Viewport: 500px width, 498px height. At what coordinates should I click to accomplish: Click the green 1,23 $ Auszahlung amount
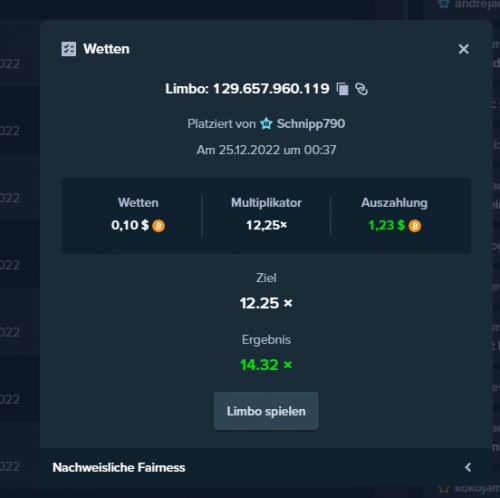(x=386, y=225)
